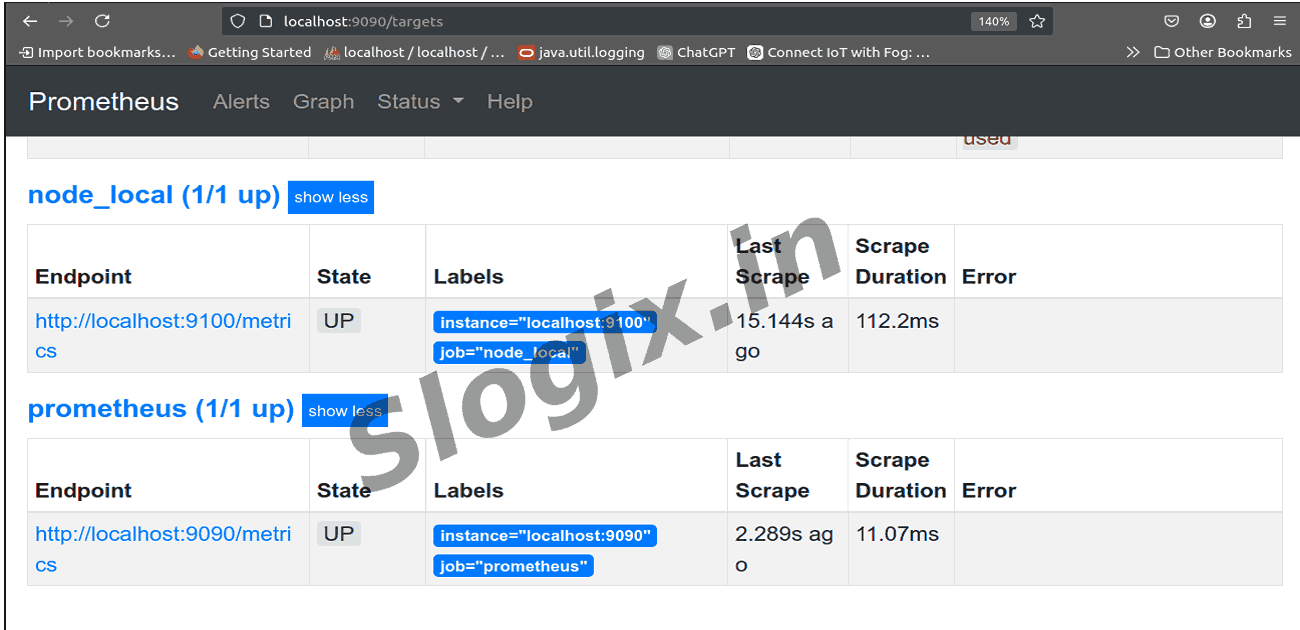Click the browser back arrow
The height and width of the screenshot is (630, 1300).
[x=30, y=21]
